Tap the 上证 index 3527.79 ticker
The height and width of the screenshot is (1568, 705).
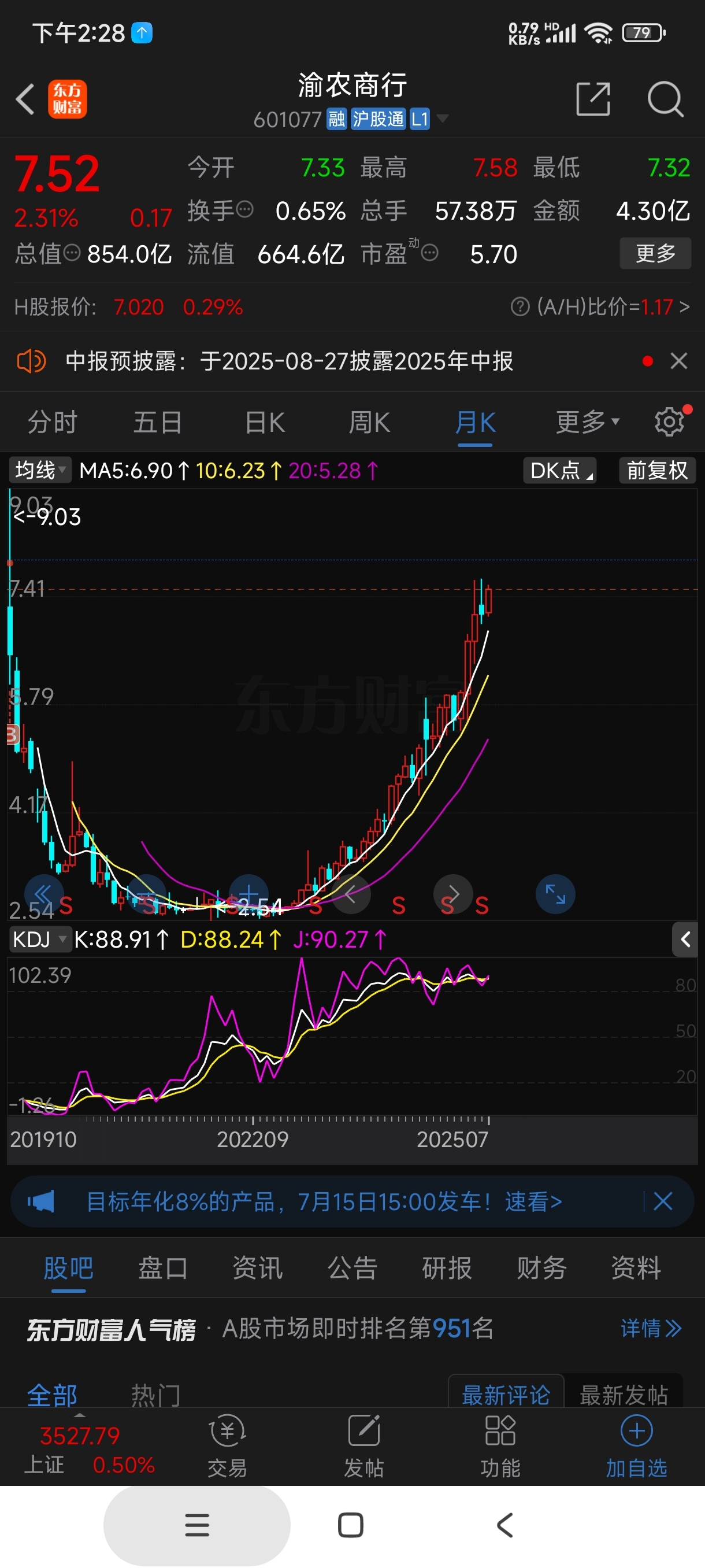tap(90, 1450)
